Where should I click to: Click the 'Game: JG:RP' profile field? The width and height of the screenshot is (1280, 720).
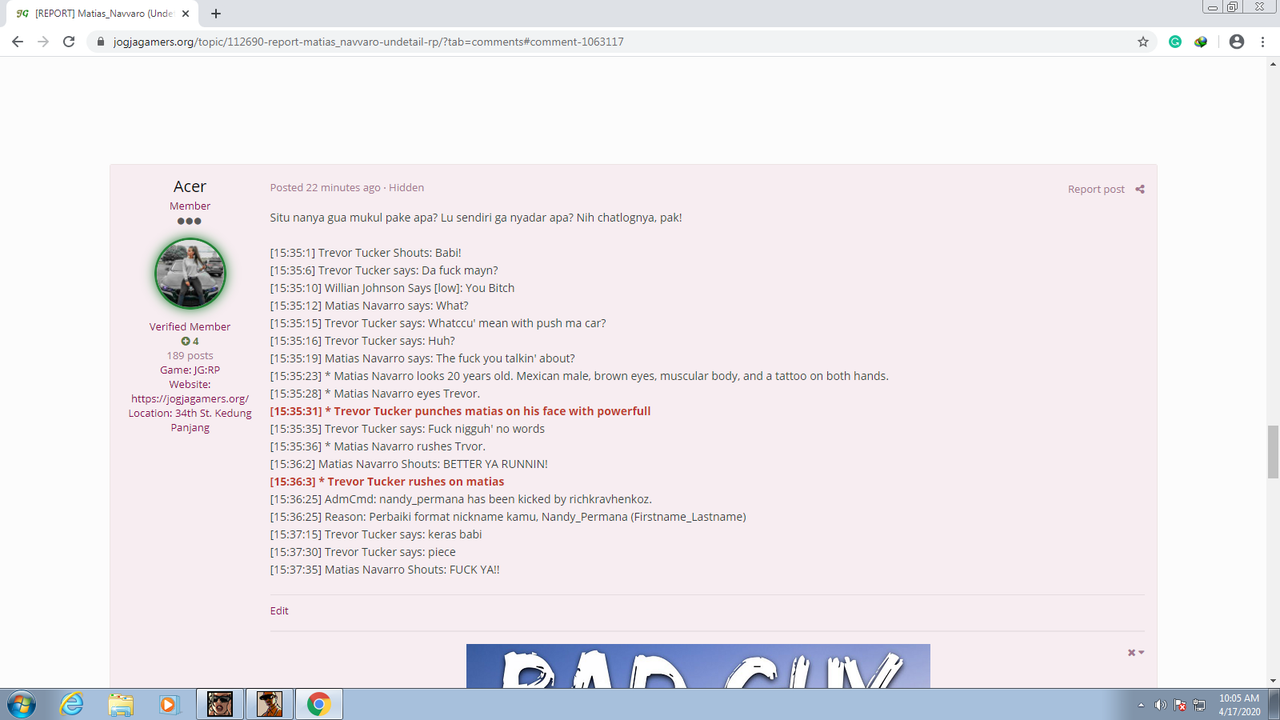click(190, 370)
